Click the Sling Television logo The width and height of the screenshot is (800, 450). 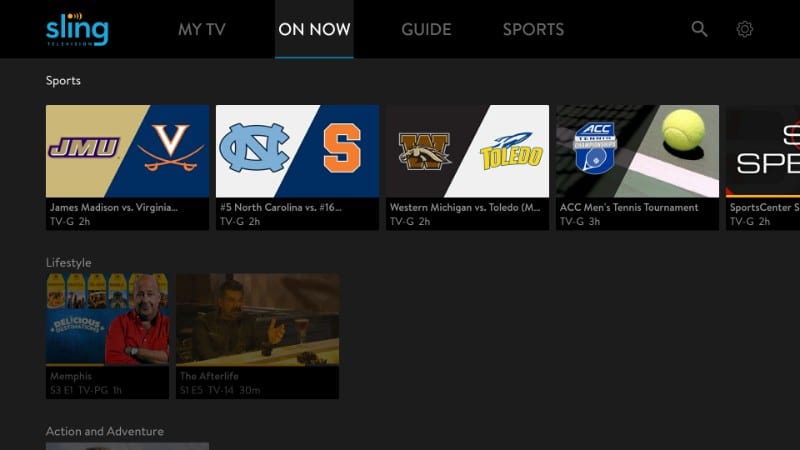click(x=77, y=30)
